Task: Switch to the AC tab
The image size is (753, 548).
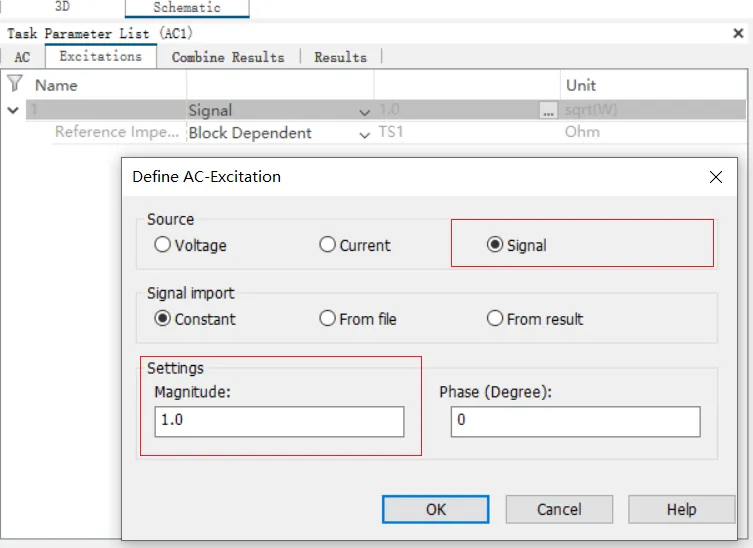Action: click(x=22, y=57)
